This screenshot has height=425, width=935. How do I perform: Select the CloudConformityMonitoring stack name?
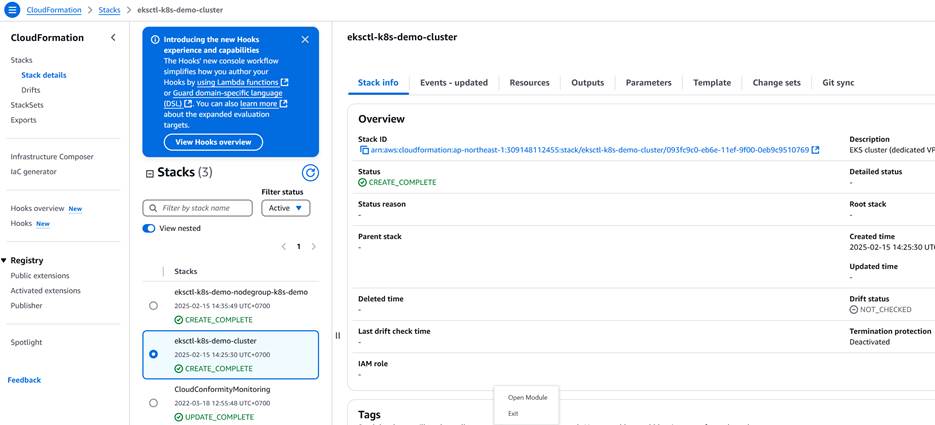click(222, 389)
